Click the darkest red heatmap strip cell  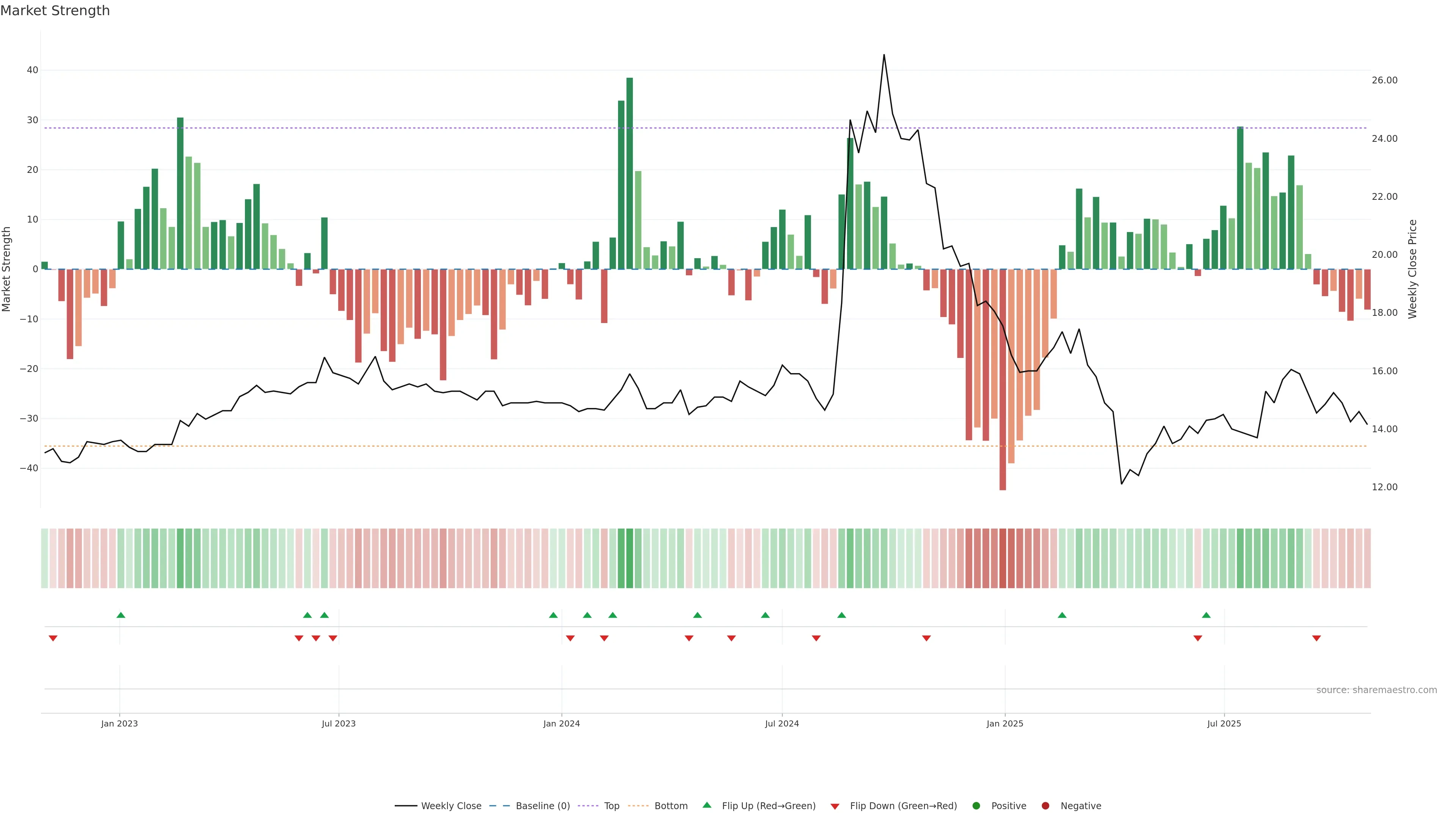coord(1003,559)
